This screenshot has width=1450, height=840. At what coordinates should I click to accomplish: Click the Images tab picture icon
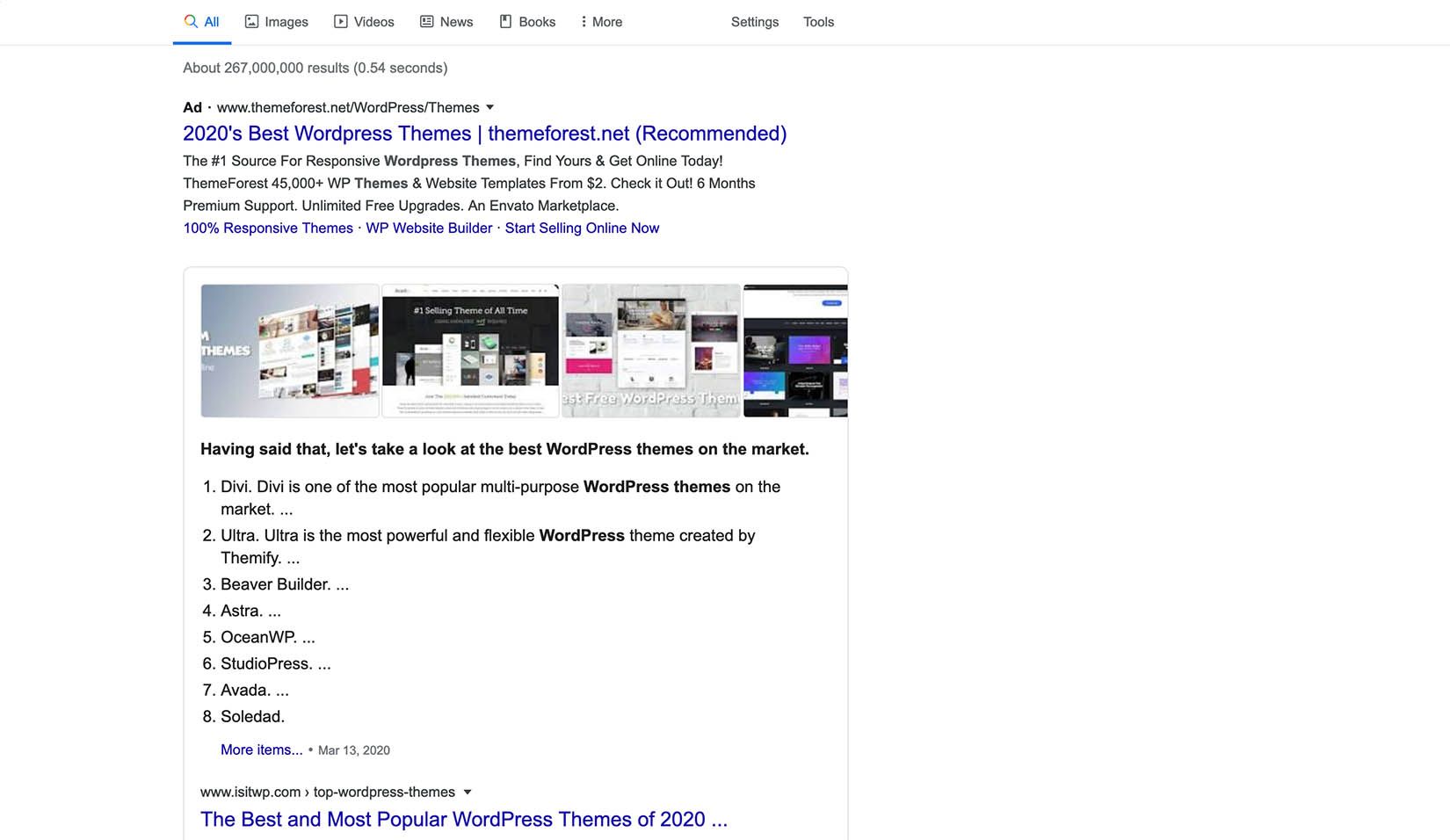pos(251,21)
